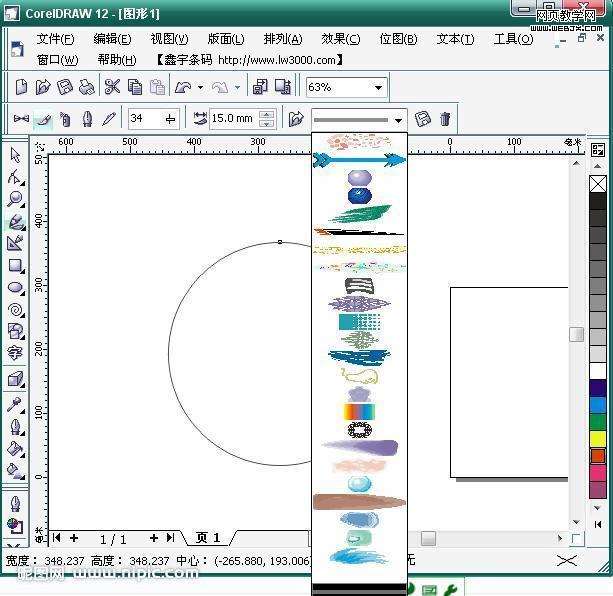Image resolution: width=613 pixels, height=596 pixels.
Task: Choose the Brush artistic media mode
Action: 43,118
